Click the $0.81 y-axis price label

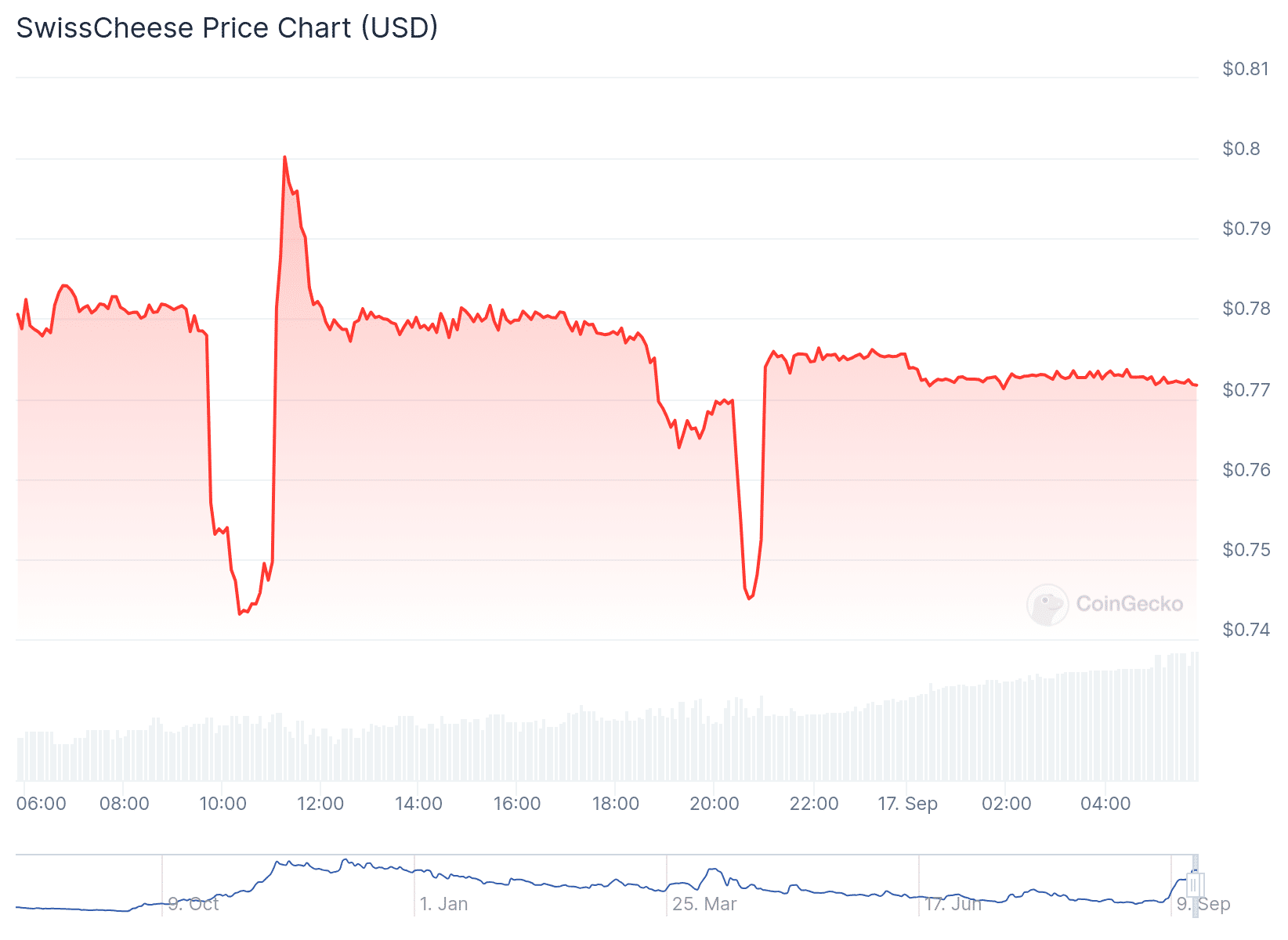click(x=1246, y=69)
